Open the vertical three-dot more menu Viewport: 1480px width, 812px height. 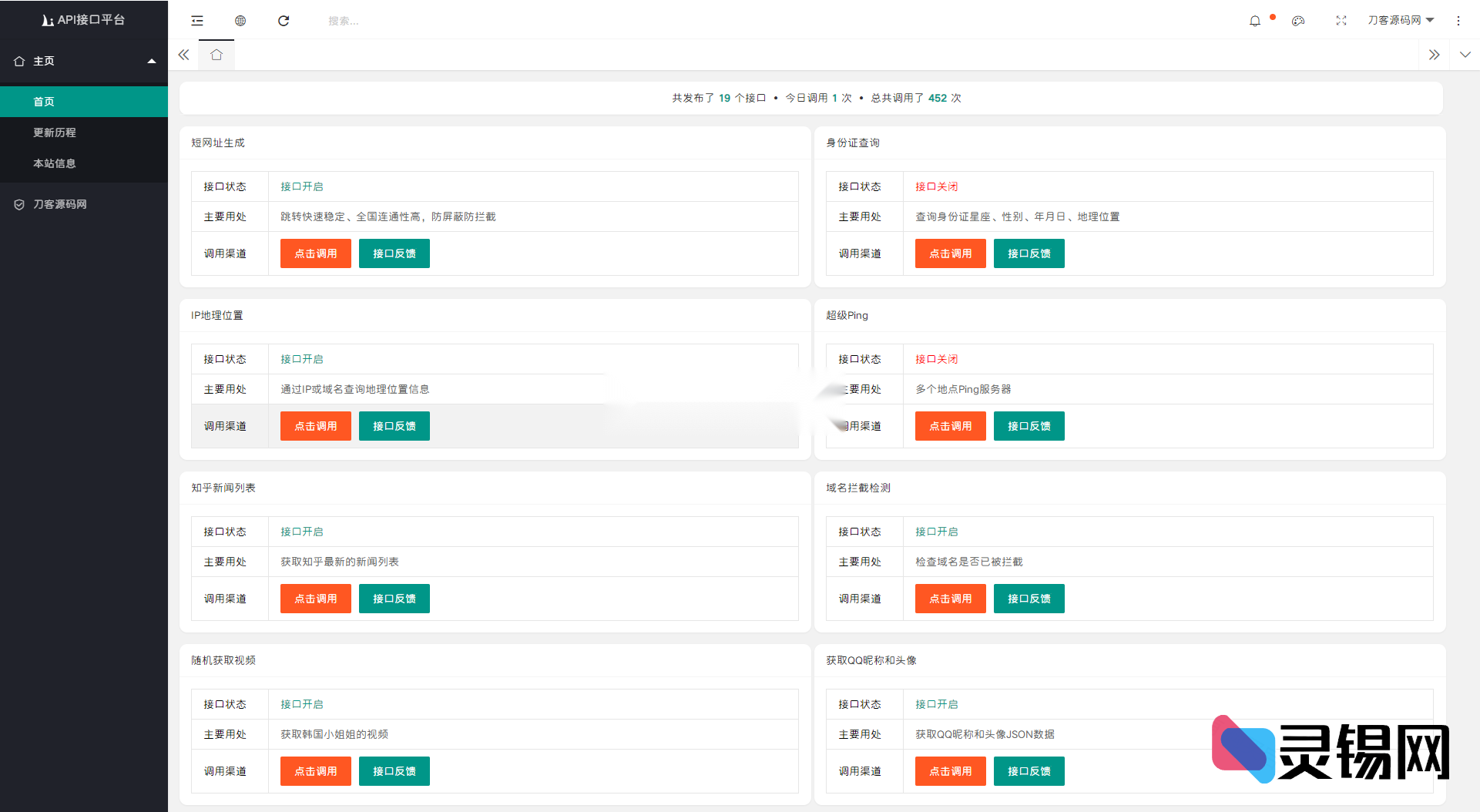click(x=1458, y=21)
